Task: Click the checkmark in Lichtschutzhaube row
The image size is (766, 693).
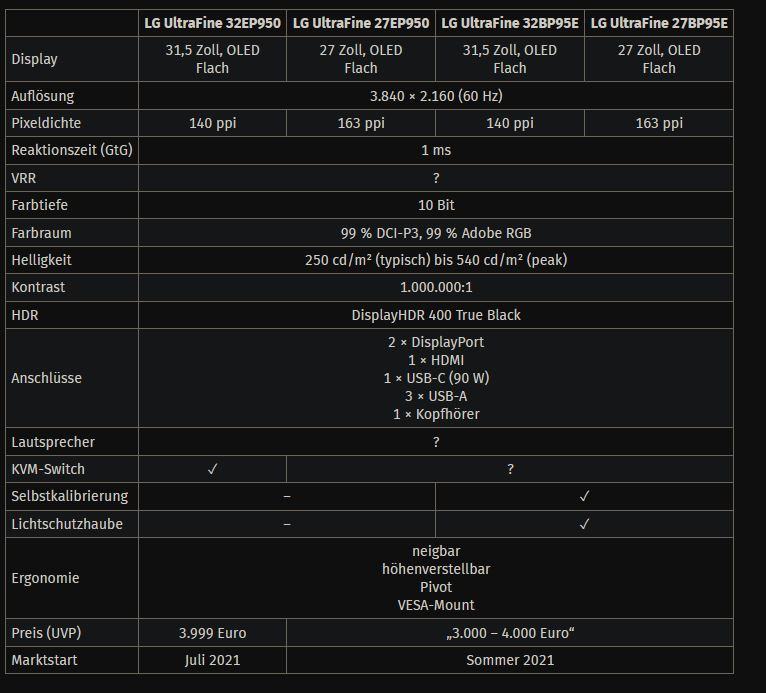Action: pyautogui.click(x=584, y=524)
